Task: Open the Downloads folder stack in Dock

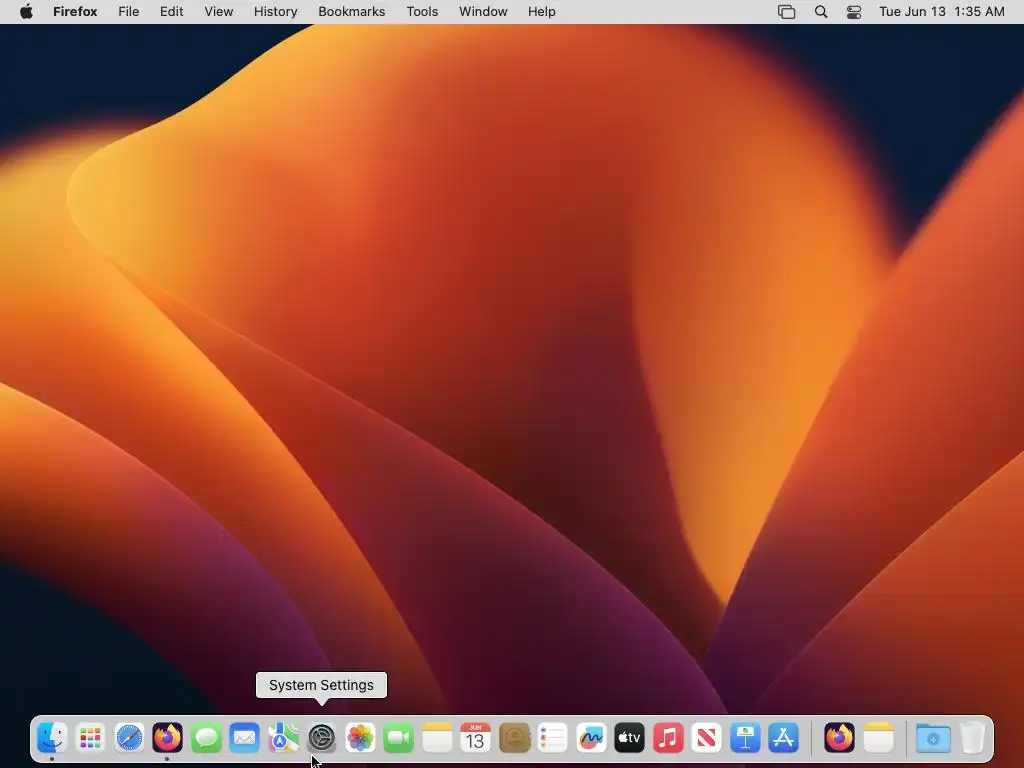Action: (933, 738)
